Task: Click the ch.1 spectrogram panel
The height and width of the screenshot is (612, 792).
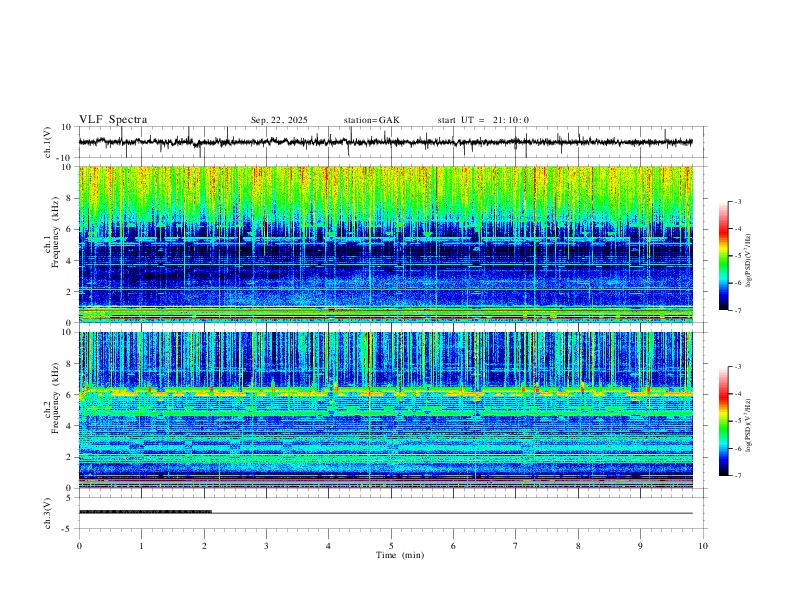Action: [385, 244]
